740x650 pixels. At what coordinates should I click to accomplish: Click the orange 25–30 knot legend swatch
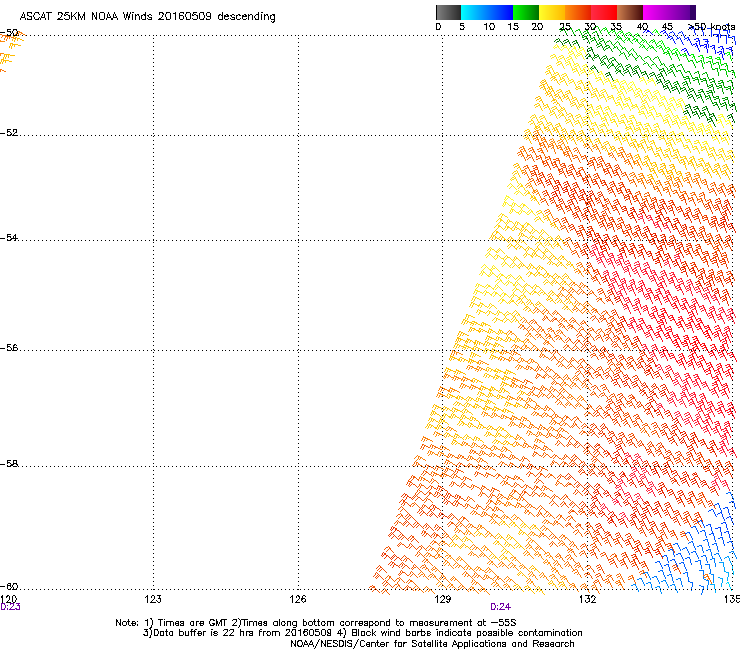coord(578,12)
